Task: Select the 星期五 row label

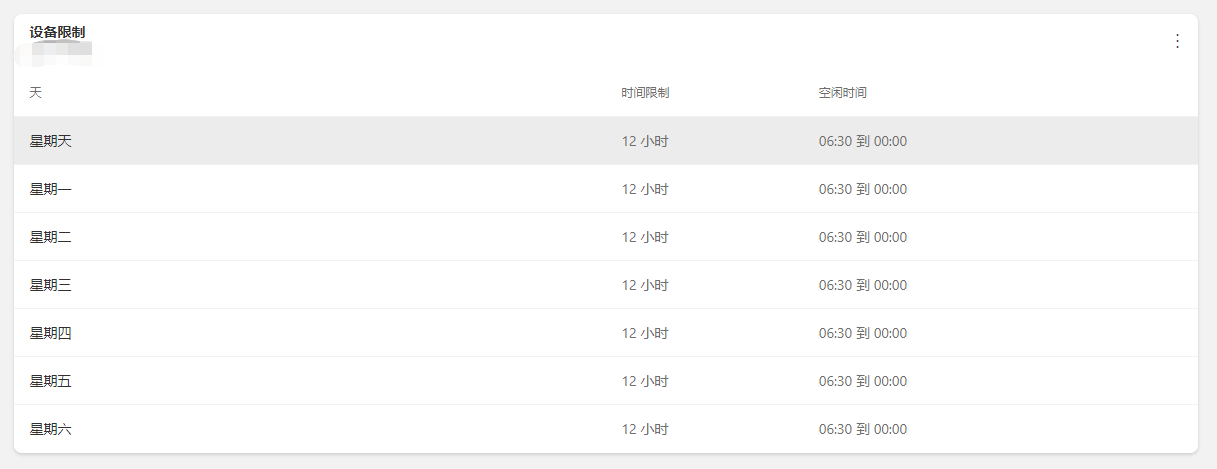Action: click(x=51, y=381)
